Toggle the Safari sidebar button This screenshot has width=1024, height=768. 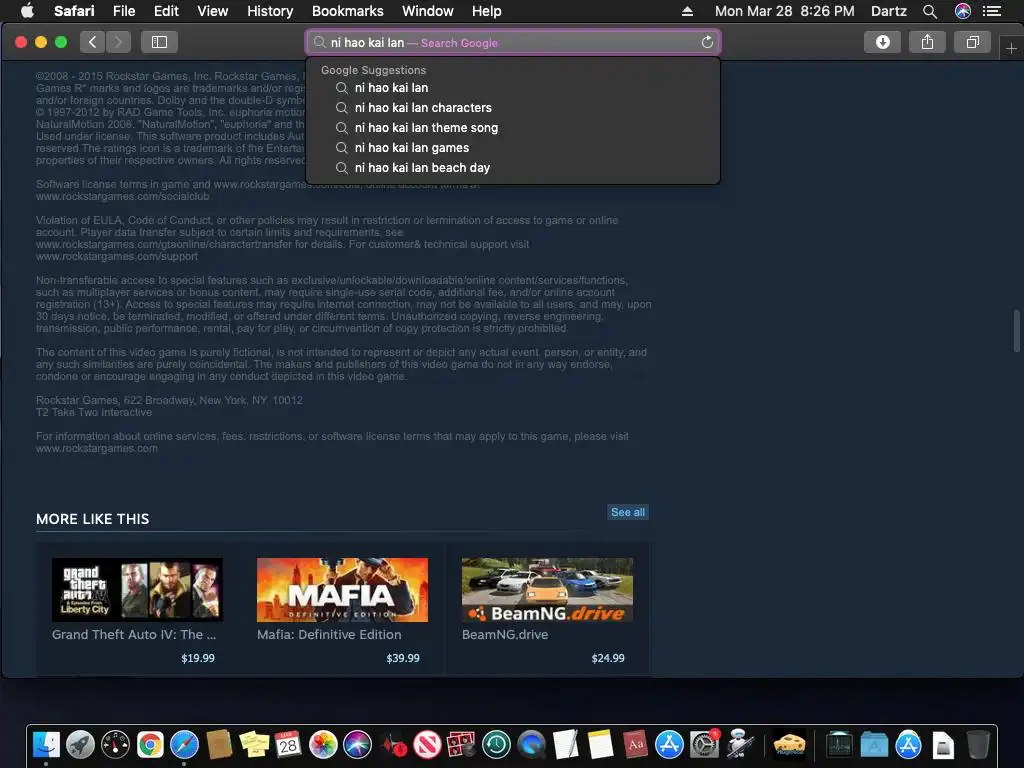click(159, 42)
